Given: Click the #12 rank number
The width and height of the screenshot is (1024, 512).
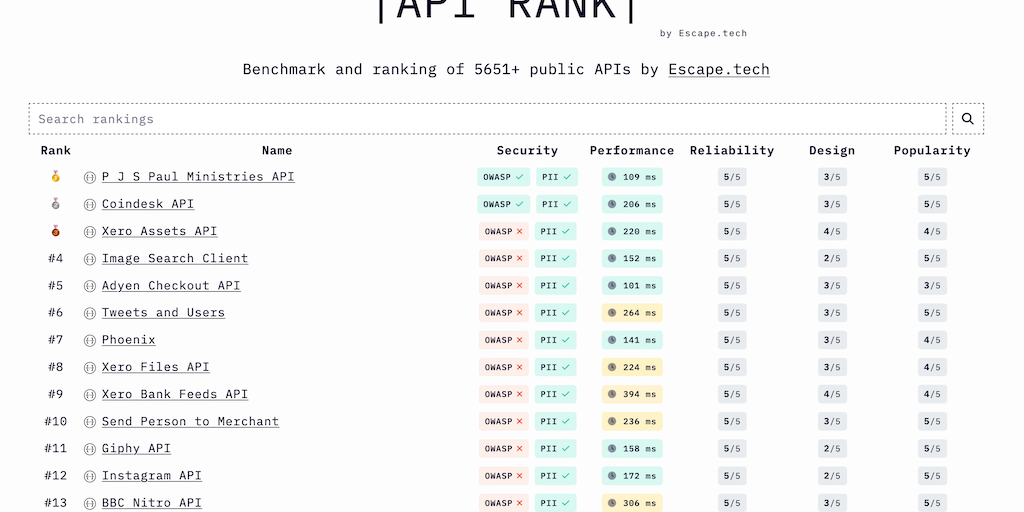Looking at the screenshot, I should [56, 476].
